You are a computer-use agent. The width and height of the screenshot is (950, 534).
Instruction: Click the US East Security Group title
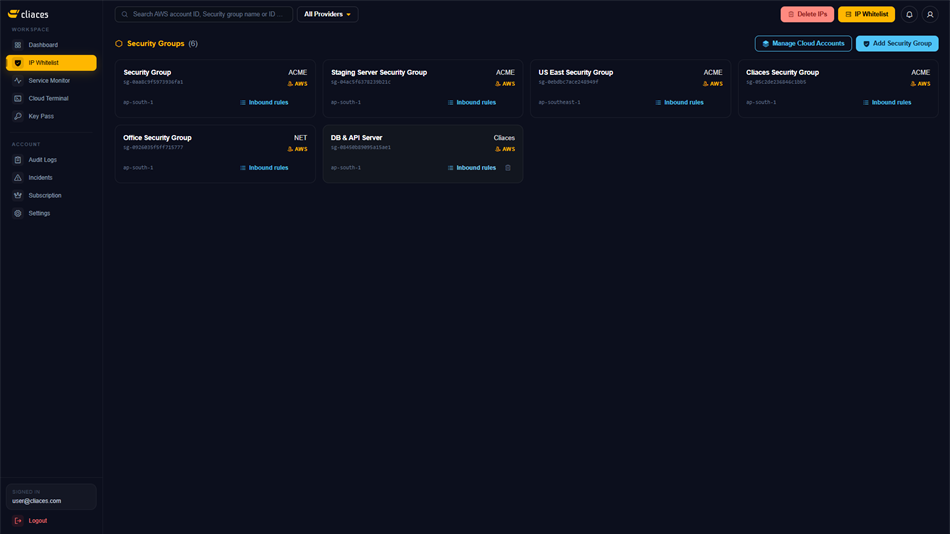pos(576,72)
